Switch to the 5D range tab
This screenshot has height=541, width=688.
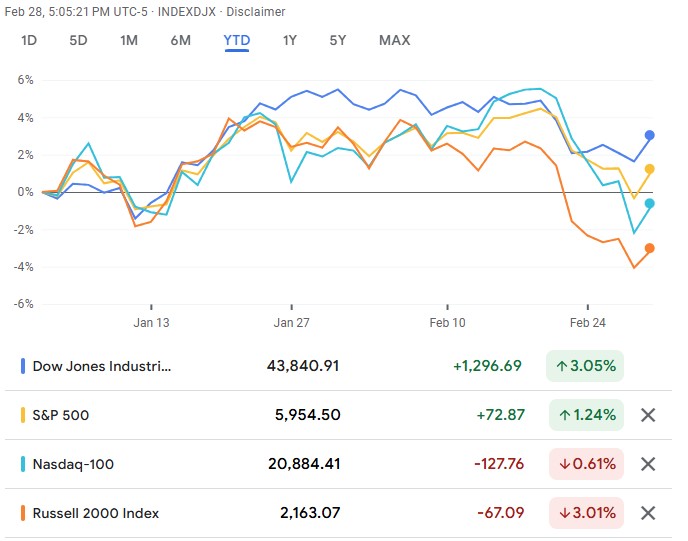point(78,41)
